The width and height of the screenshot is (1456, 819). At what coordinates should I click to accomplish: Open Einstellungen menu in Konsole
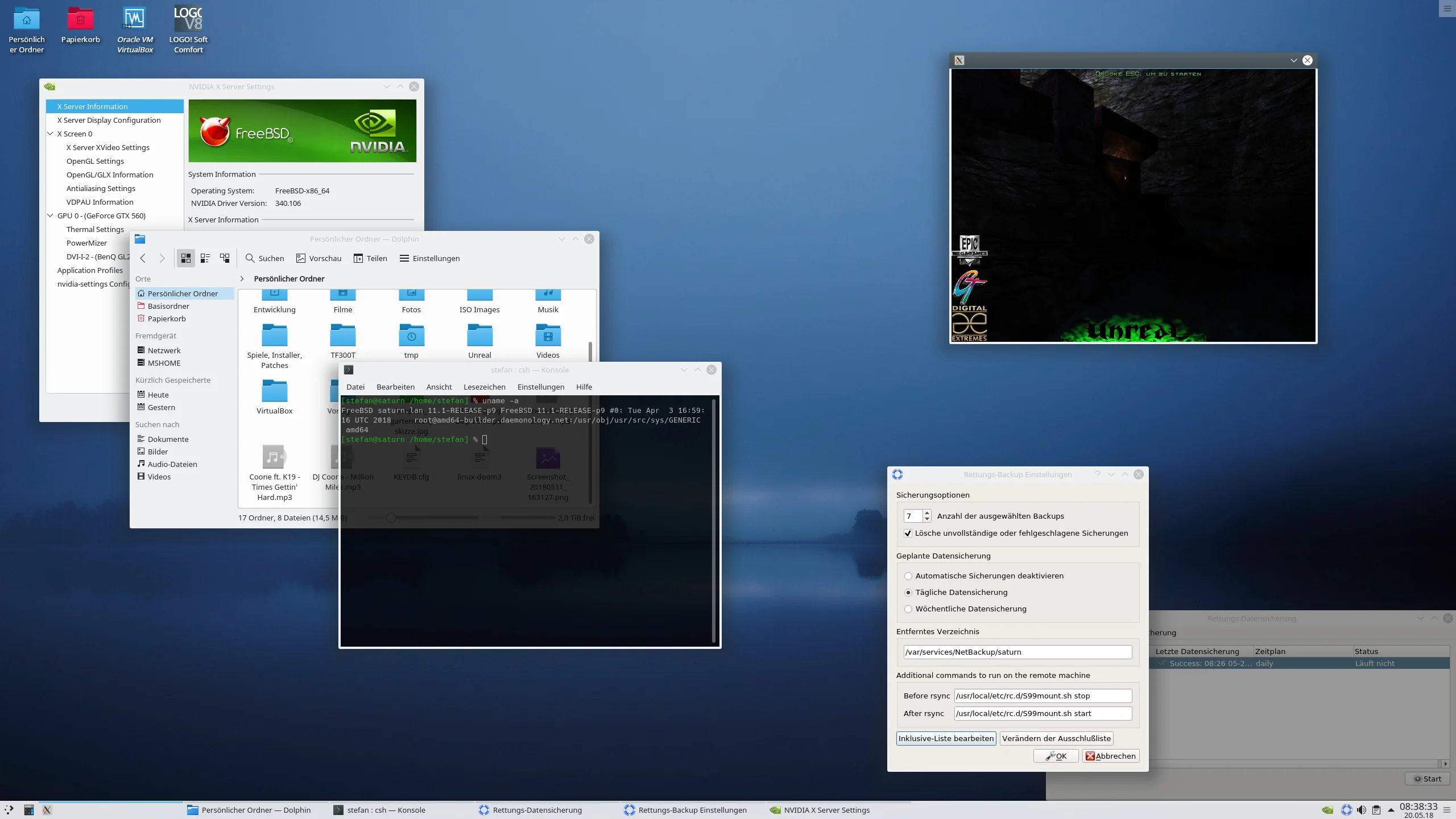(x=541, y=387)
